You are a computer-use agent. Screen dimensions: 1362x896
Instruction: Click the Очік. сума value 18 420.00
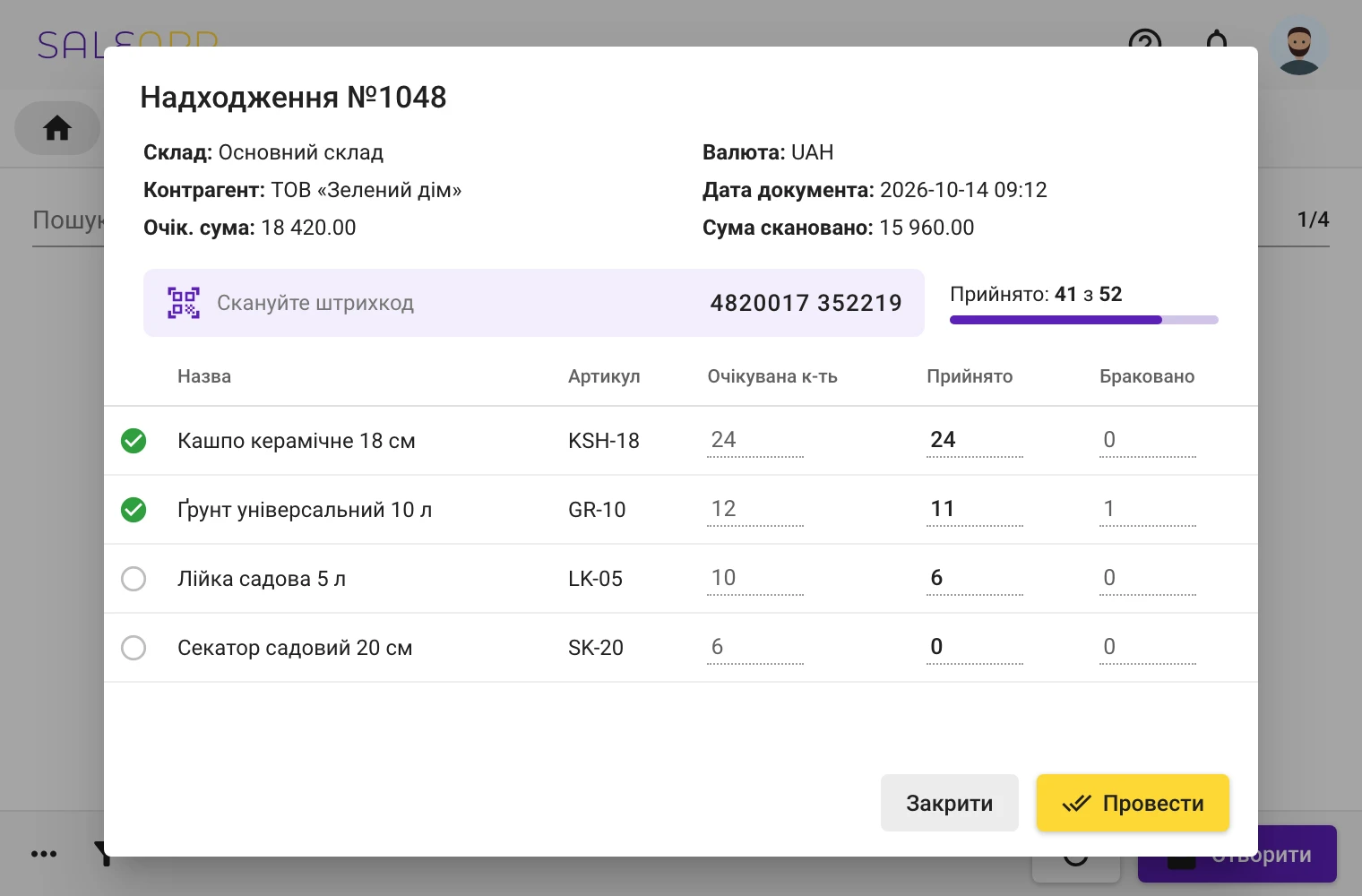point(308,228)
